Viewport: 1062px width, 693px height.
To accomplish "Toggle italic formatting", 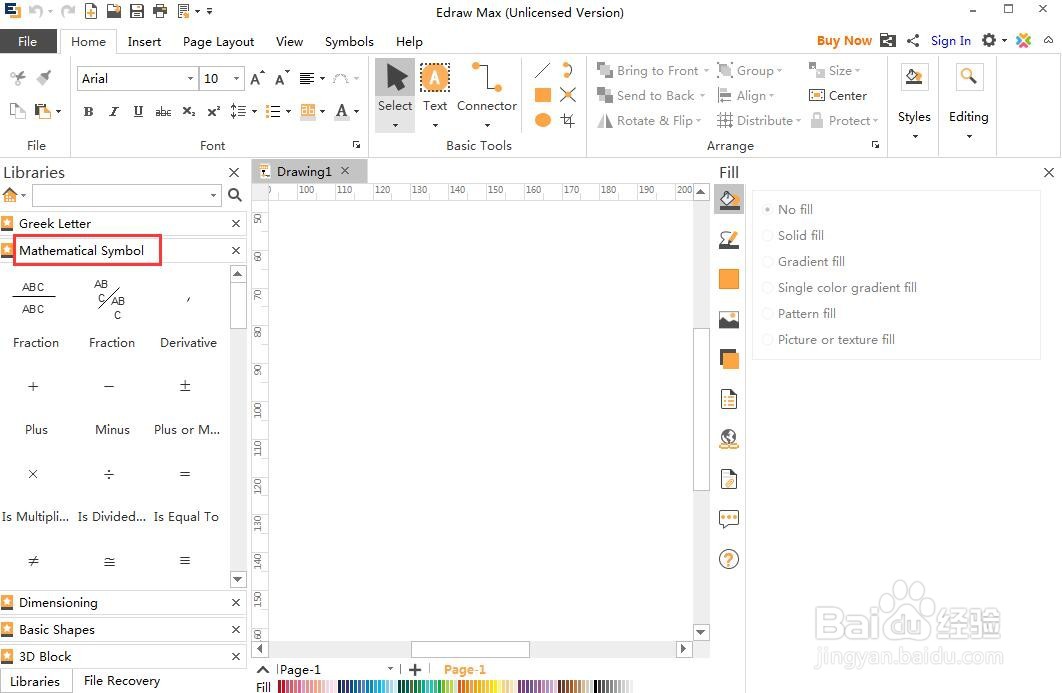I will pos(113,111).
